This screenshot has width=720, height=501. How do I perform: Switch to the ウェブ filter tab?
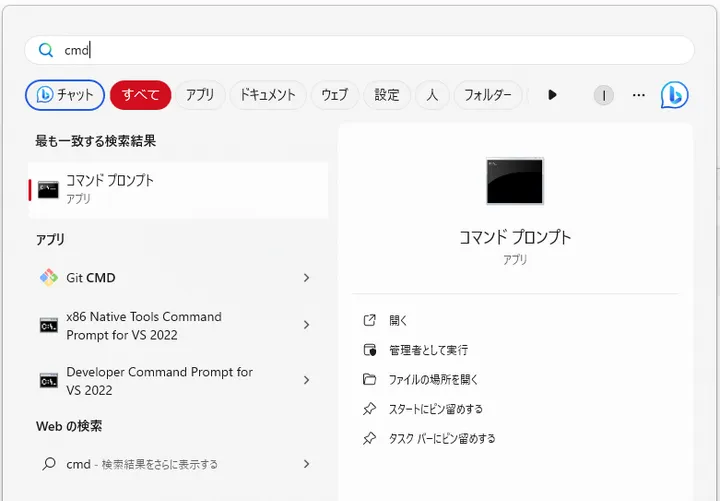click(x=334, y=95)
